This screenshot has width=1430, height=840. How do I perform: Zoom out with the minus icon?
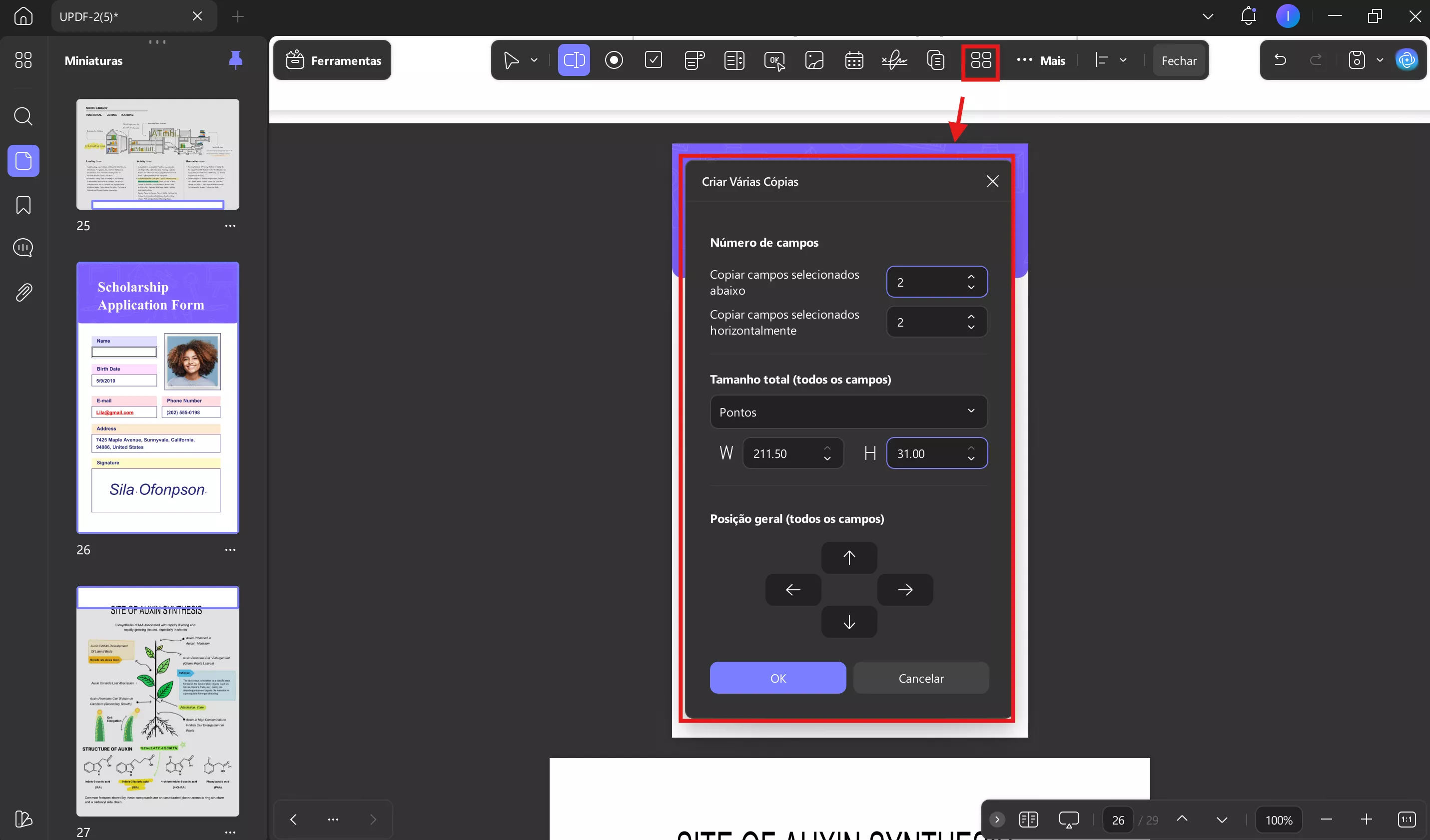pyautogui.click(x=1326, y=820)
